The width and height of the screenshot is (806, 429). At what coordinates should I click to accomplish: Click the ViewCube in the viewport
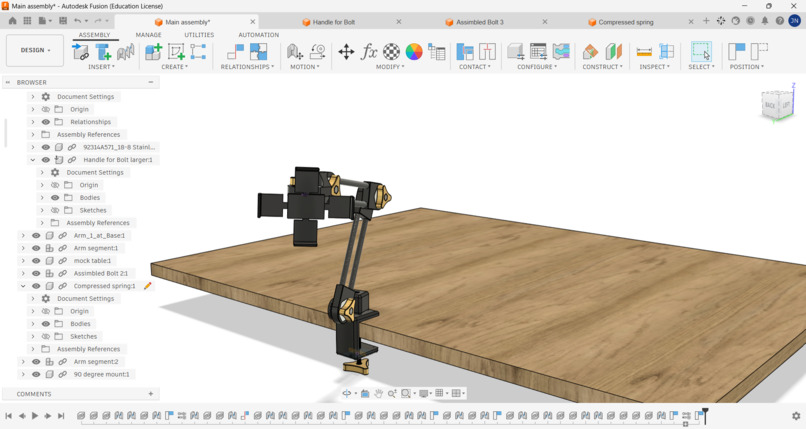click(777, 105)
